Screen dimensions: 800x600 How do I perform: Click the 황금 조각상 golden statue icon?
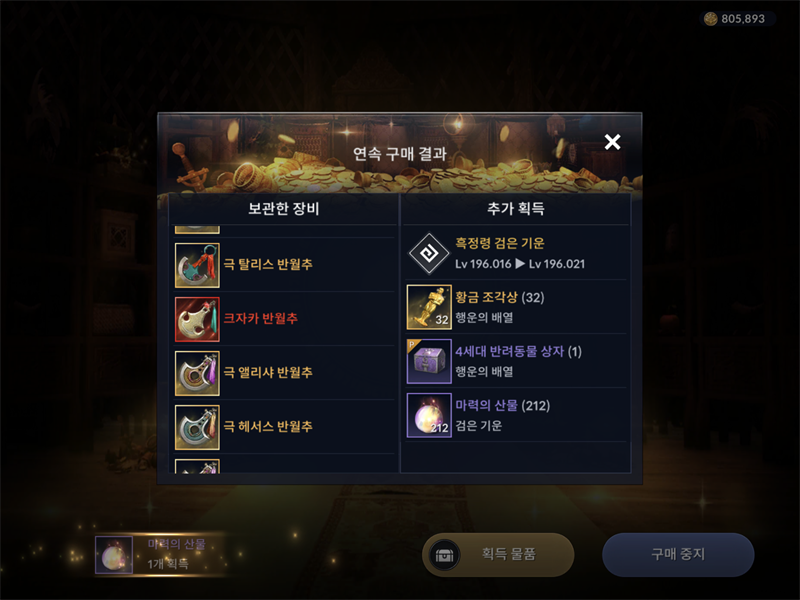(x=429, y=307)
